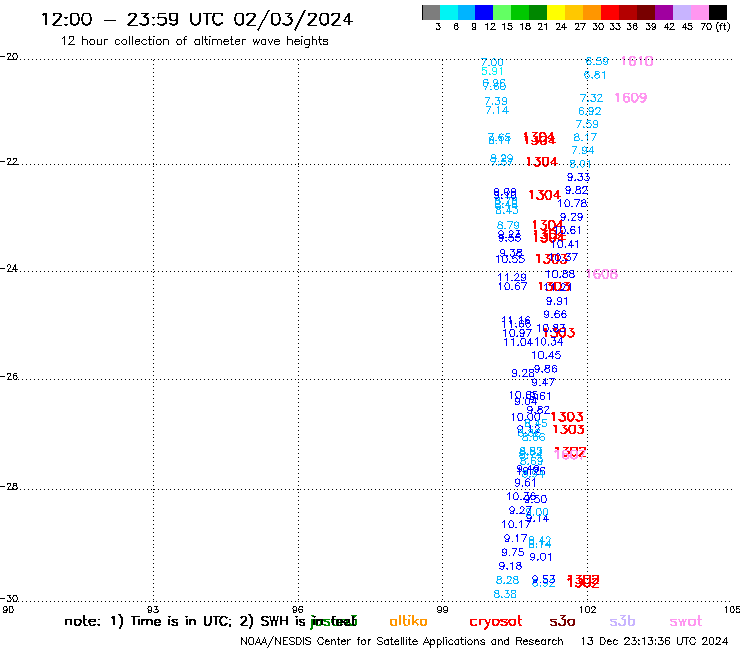Image resolution: width=740 pixels, height=650 pixels.
Task: Click wave height value '9.91'
Action: click(x=557, y=301)
